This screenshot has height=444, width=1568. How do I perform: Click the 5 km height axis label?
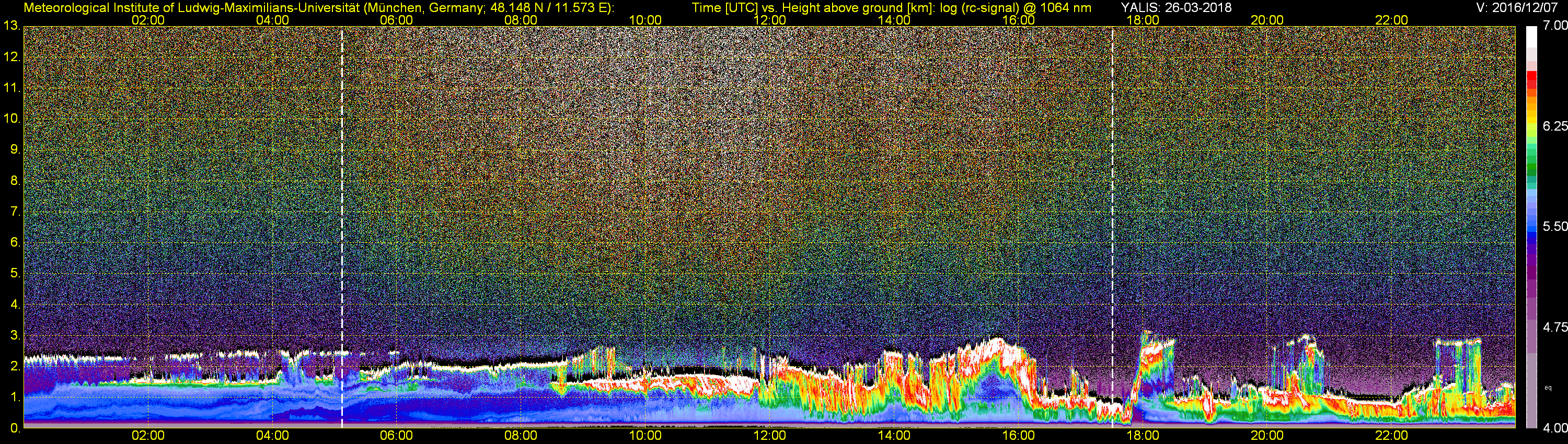pyautogui.click(x=15, y=274)
